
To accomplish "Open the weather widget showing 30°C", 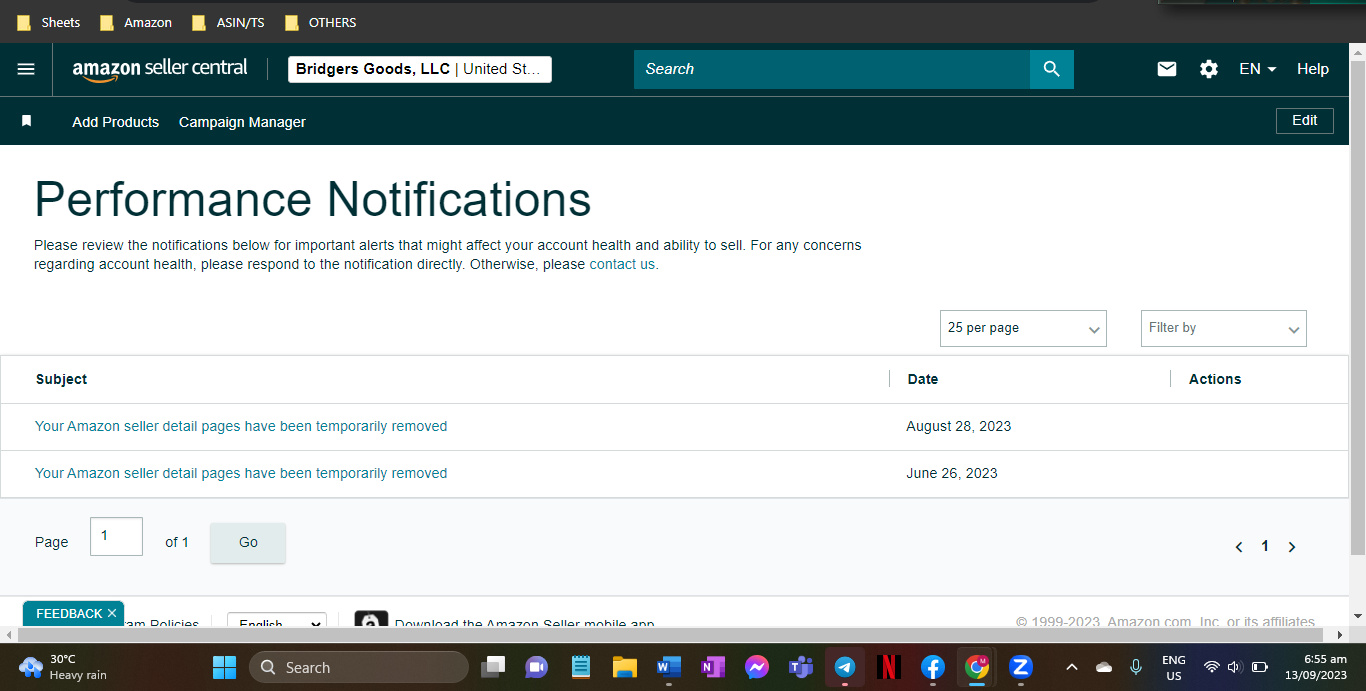I will tap(62, 667).
